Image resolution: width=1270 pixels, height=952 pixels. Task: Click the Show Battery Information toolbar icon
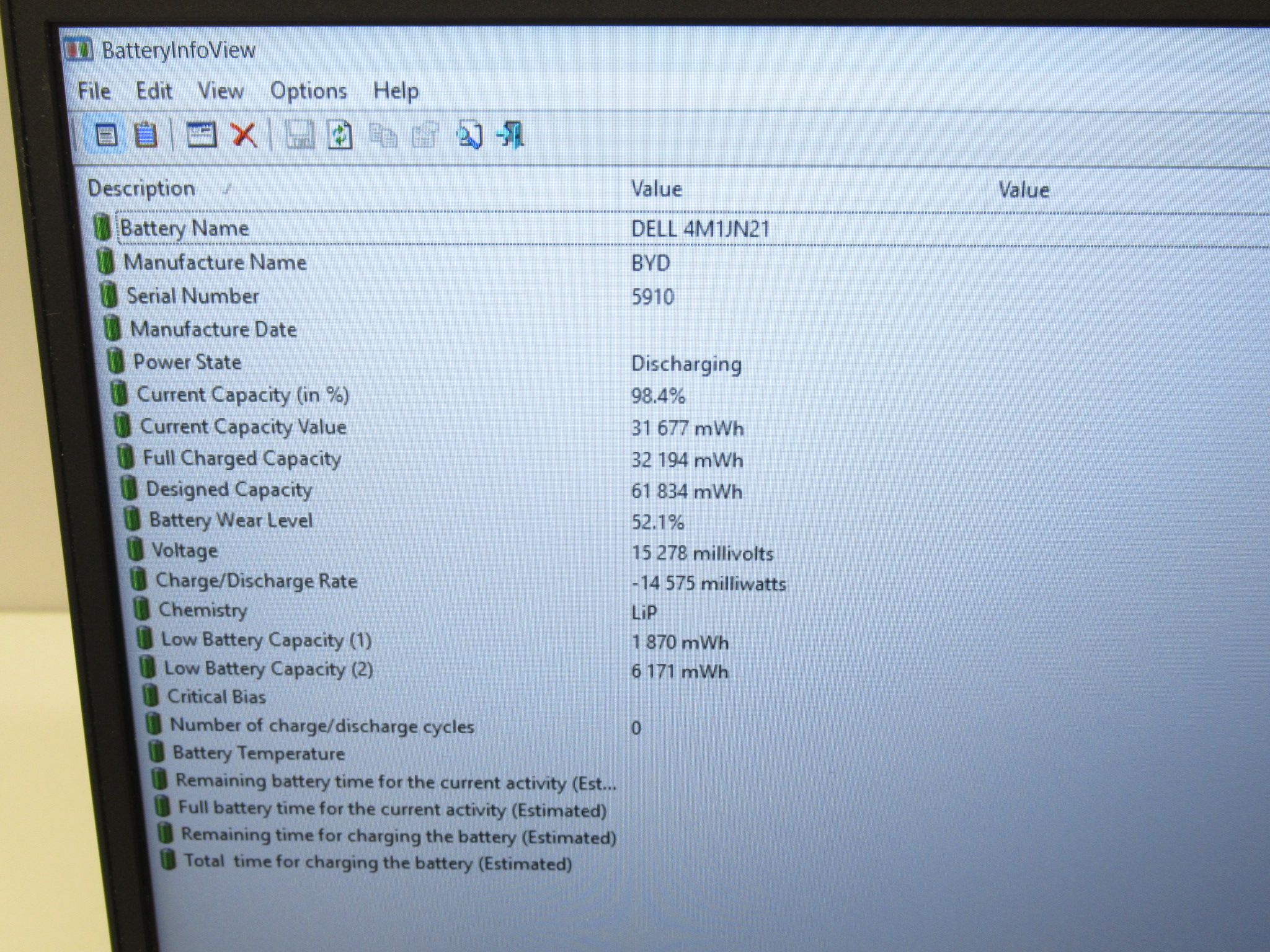point(106,134)
